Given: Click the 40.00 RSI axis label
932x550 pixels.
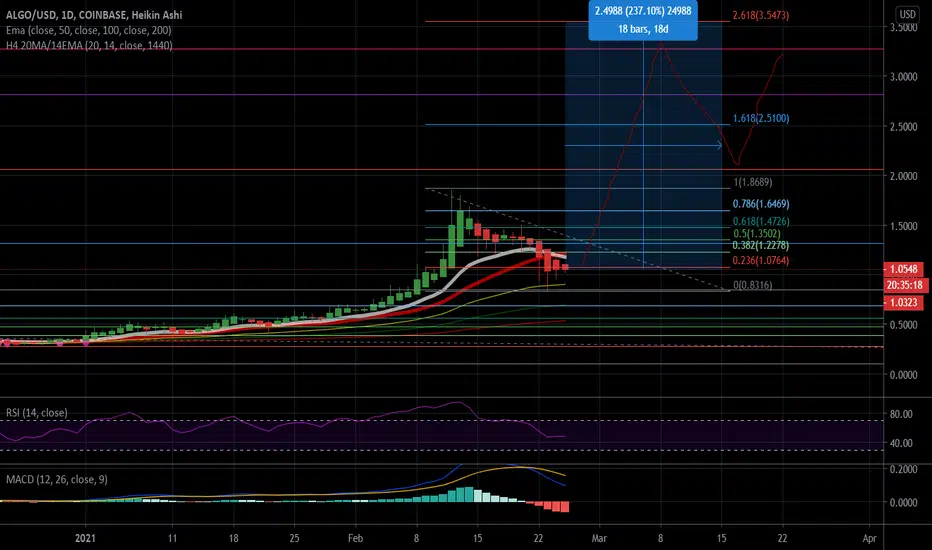Looking at the screenshot, I should 900,443.
